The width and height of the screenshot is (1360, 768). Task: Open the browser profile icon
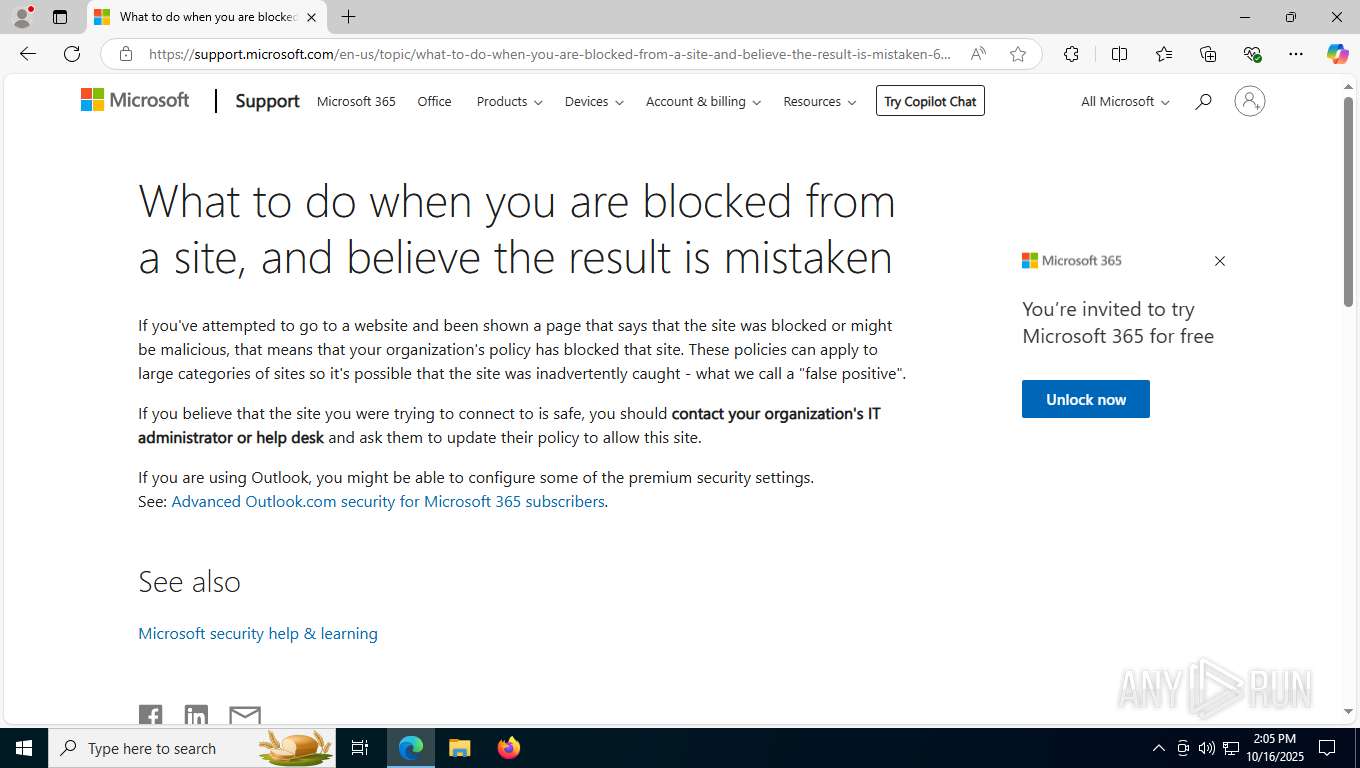coord(22,17)
